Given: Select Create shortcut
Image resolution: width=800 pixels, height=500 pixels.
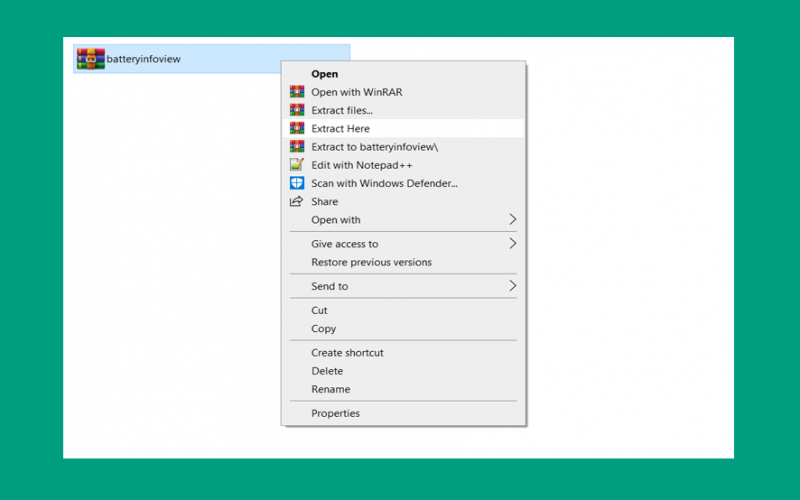Looking at the screenshot, I should (403, 353).
